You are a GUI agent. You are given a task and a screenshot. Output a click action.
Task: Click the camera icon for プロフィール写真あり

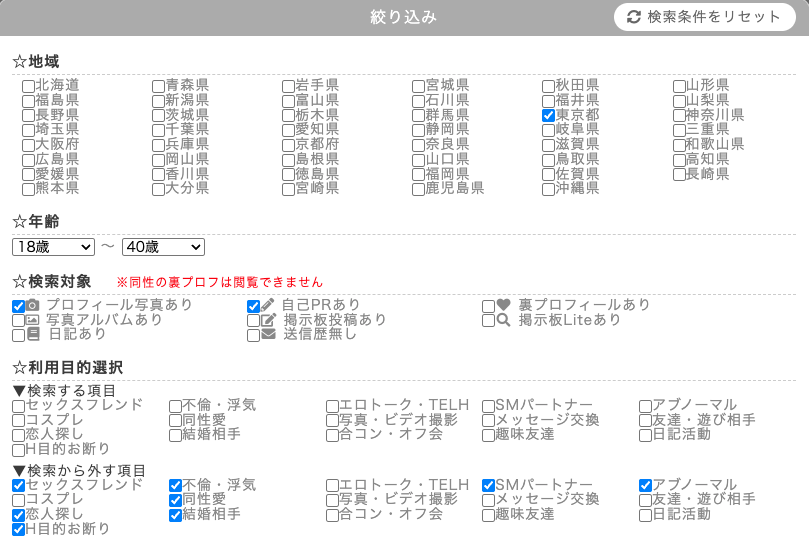(x=33, y=305)
